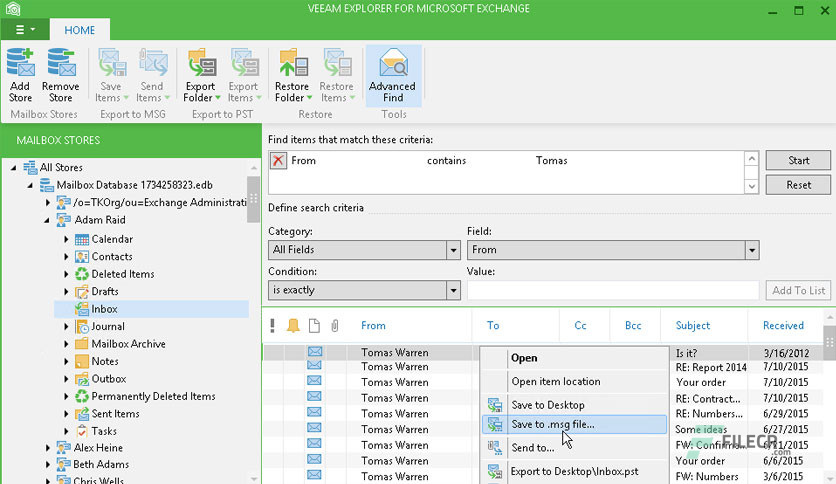The height and width of the screenshot is (484, 836).
Task: Sort by the item type page icon
Action: coord(314,325)
